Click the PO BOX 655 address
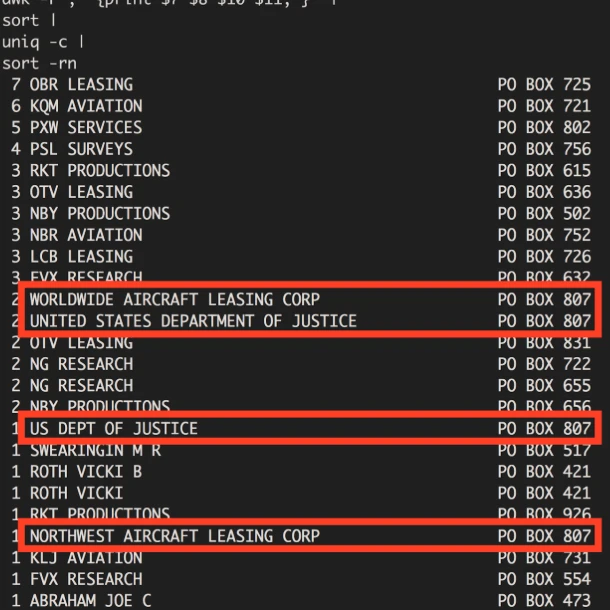Image resolution: width=610 pixels, height=610 pixels. coord(544,385)
